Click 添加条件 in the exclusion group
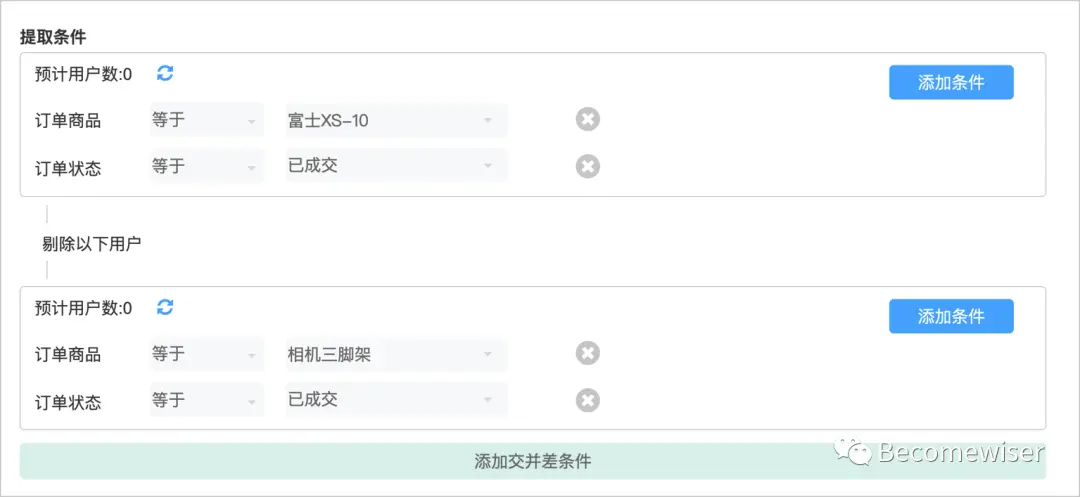 point(950,317)
